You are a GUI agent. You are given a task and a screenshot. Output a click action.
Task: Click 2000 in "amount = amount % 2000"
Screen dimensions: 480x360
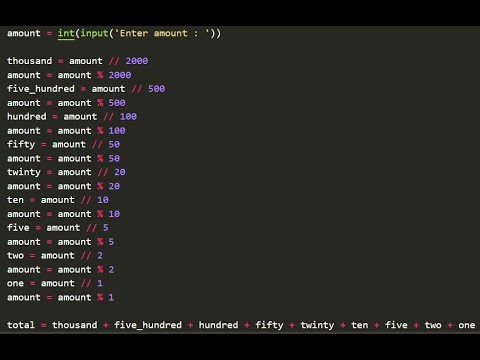(120, 75)
